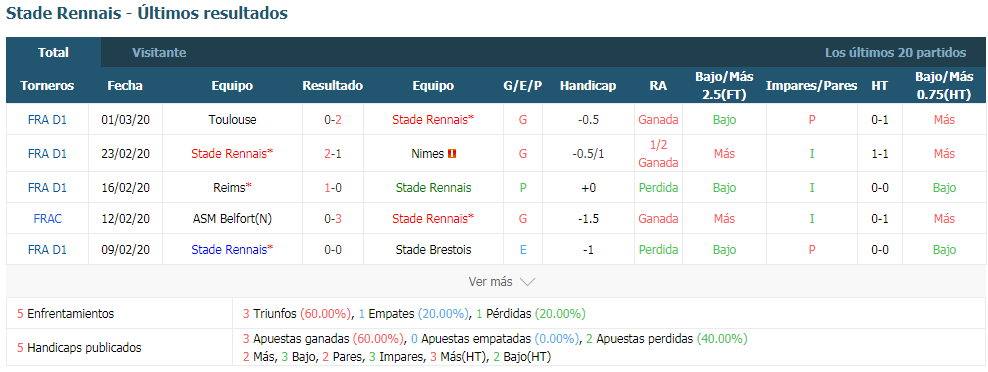Click the red card icon next to Nimes
This screenshot has height=372, width=988.
coord(452,154)
